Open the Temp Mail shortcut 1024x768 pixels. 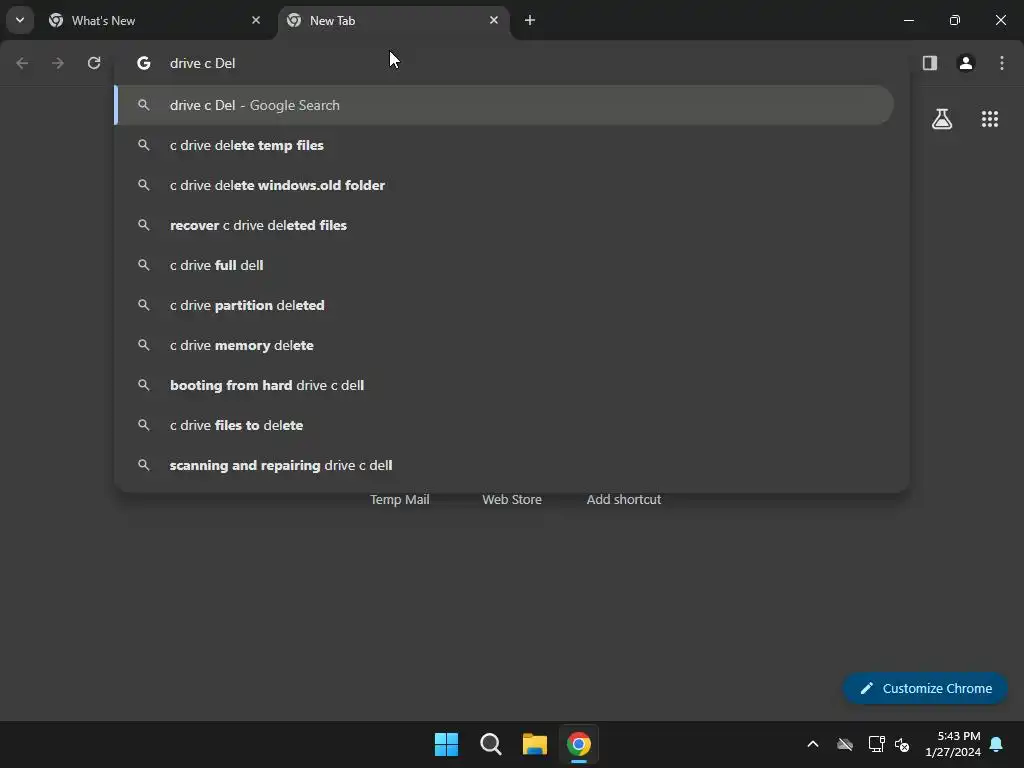pyautogui.click(x=400, y=499)
